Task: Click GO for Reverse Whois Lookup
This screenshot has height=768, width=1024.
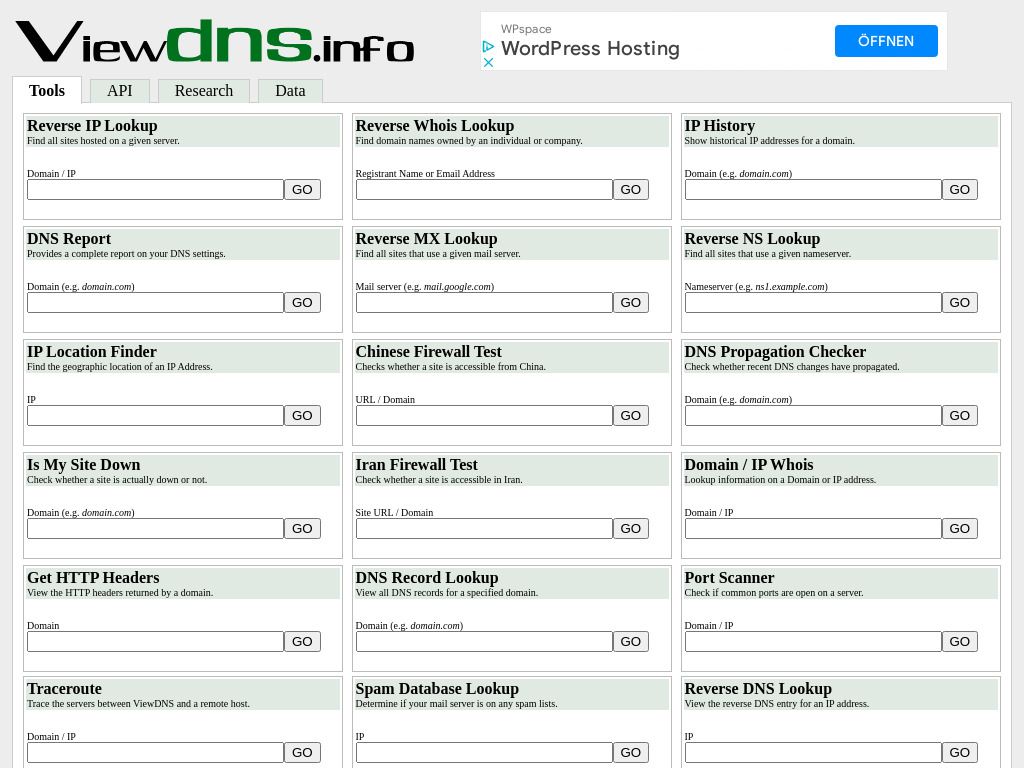Action: 630,189
